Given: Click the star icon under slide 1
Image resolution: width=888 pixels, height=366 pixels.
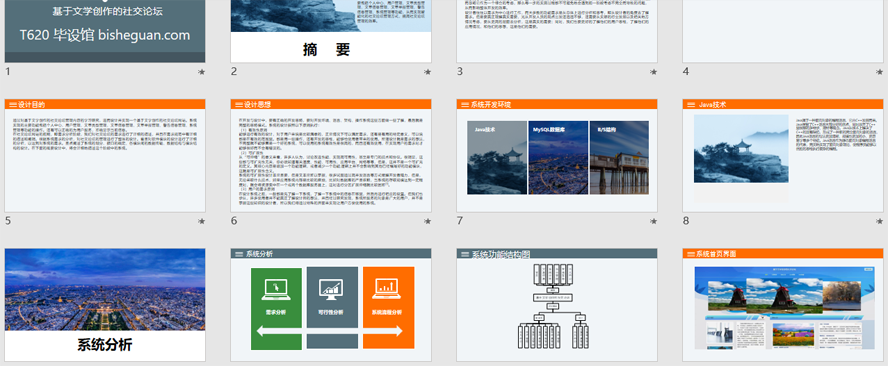Looking at the screenshot, I should [x=202, y=72].
